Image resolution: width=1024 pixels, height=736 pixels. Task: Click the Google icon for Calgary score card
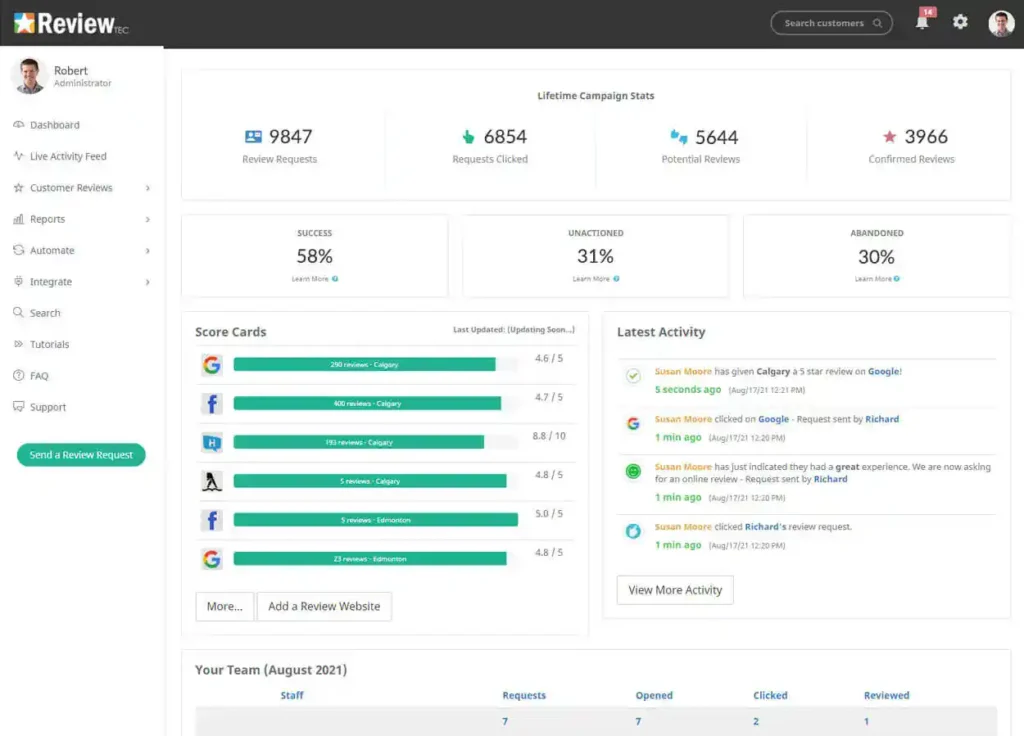[211, 365]
